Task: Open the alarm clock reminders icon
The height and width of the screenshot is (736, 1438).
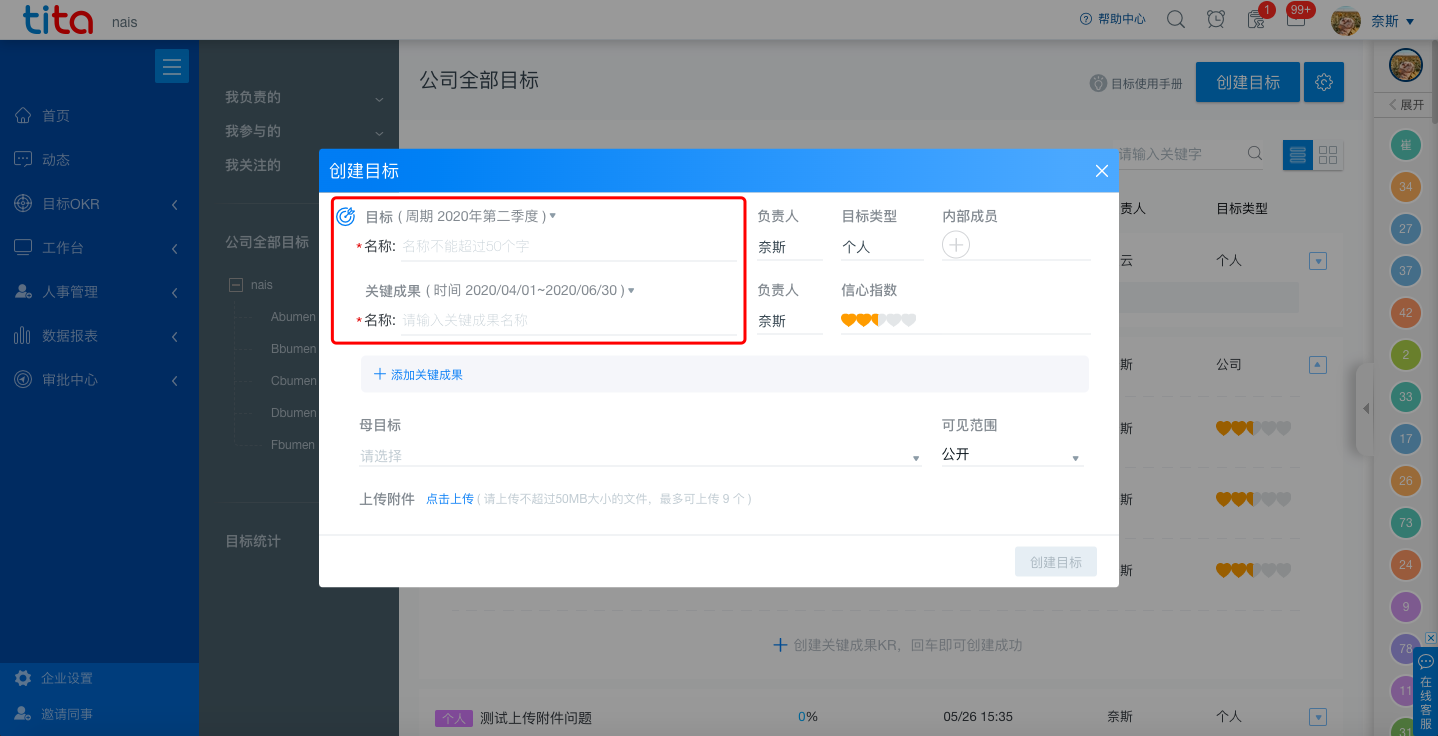Action: 1216,19
